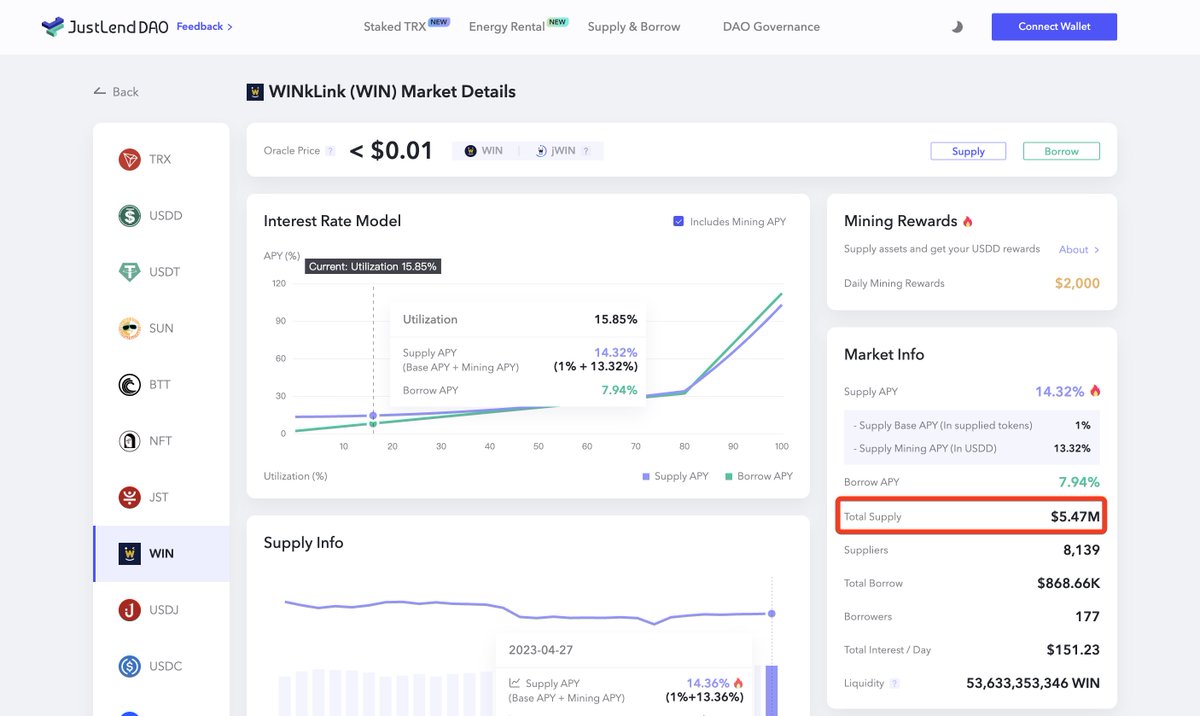Viewport: 1200px width, 716px height.
Task: Click Total Supply $5.47M value
Action: coord(1075,517)
